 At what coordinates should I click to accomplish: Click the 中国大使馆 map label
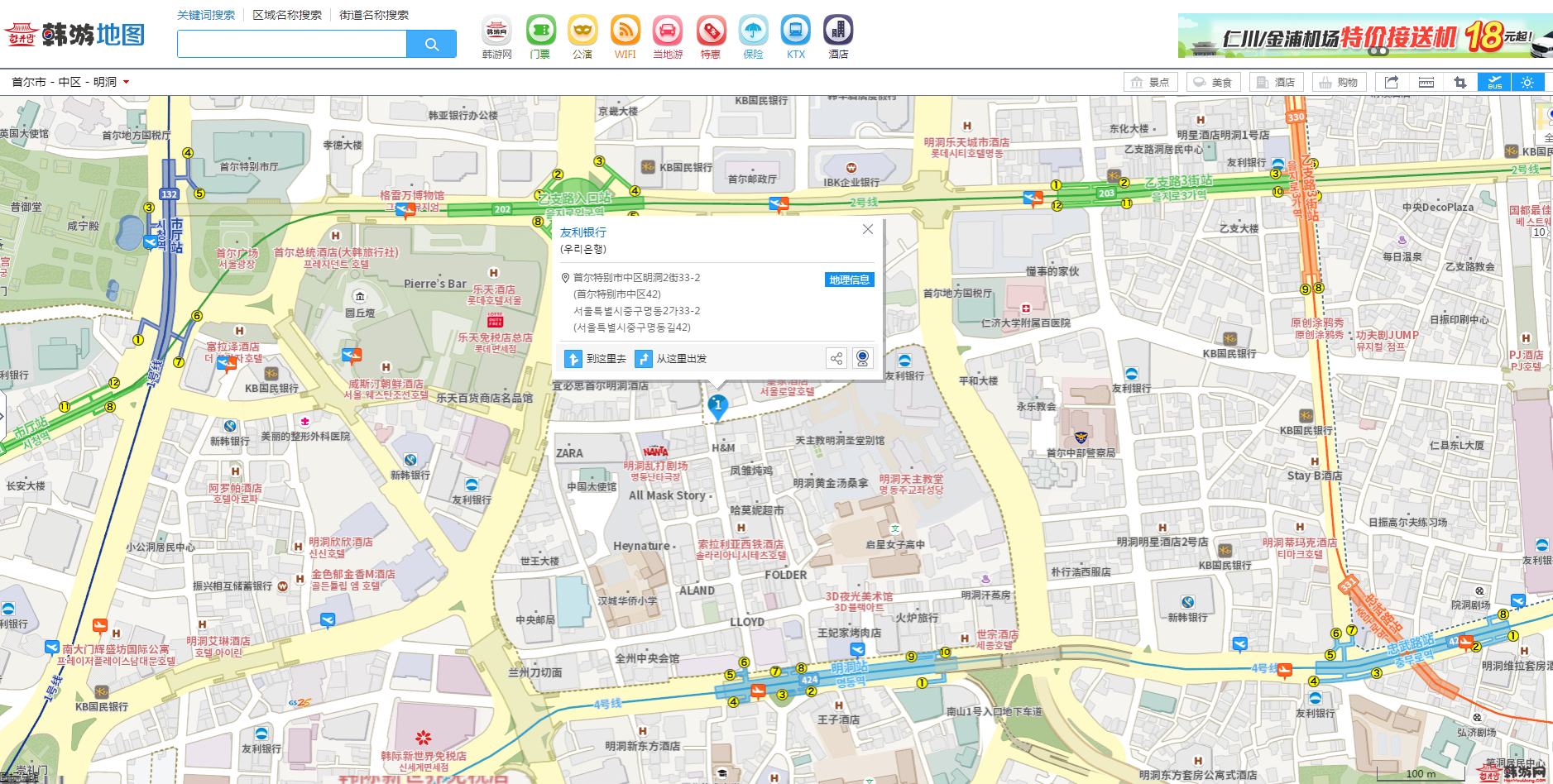click(591, 486)
